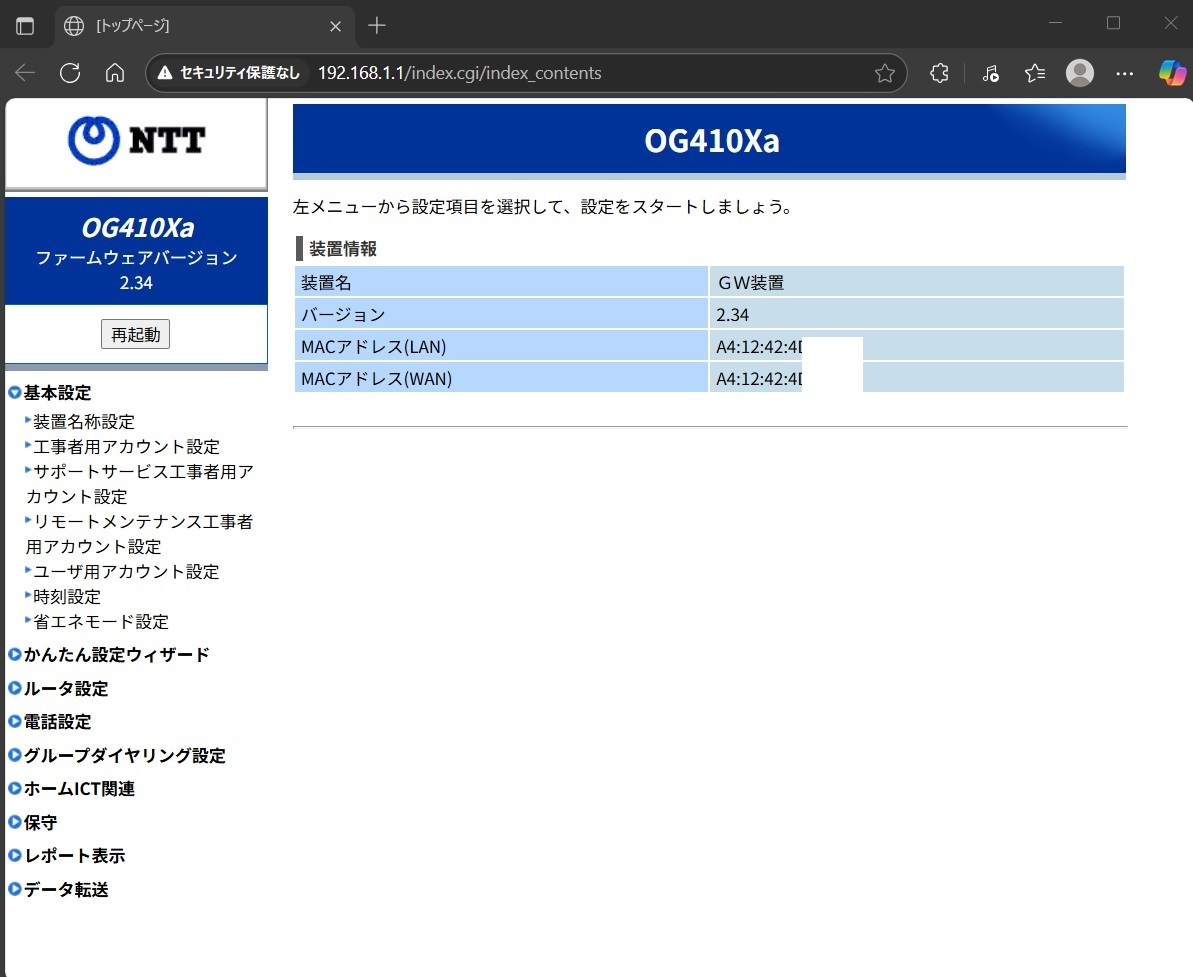The image size is (1193, 977).
Task: Reload the router page
Action: pyautogui.click(x=70, y=73)
